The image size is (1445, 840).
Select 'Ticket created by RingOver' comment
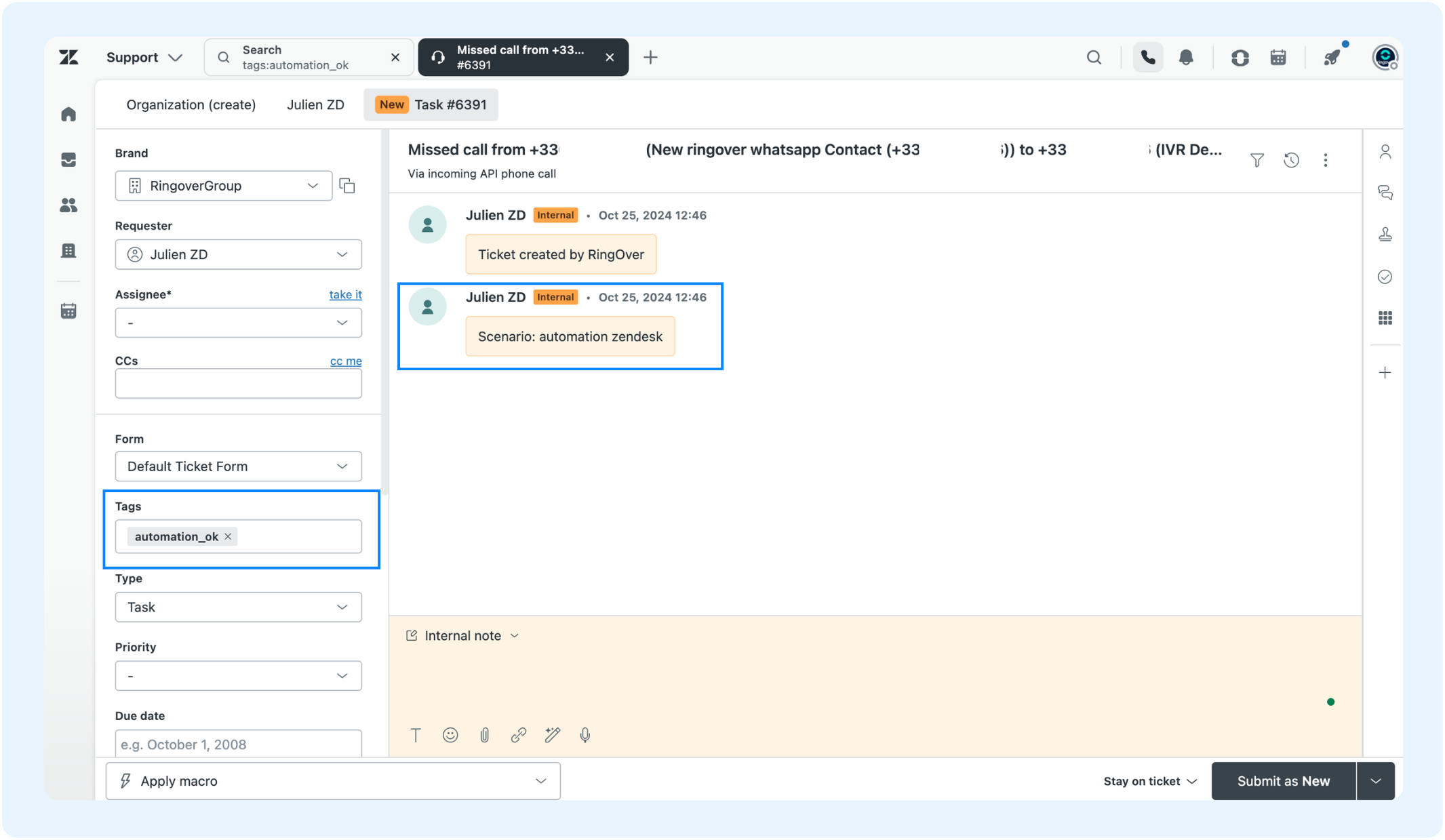pyautogui.click(x=561, y=255)
